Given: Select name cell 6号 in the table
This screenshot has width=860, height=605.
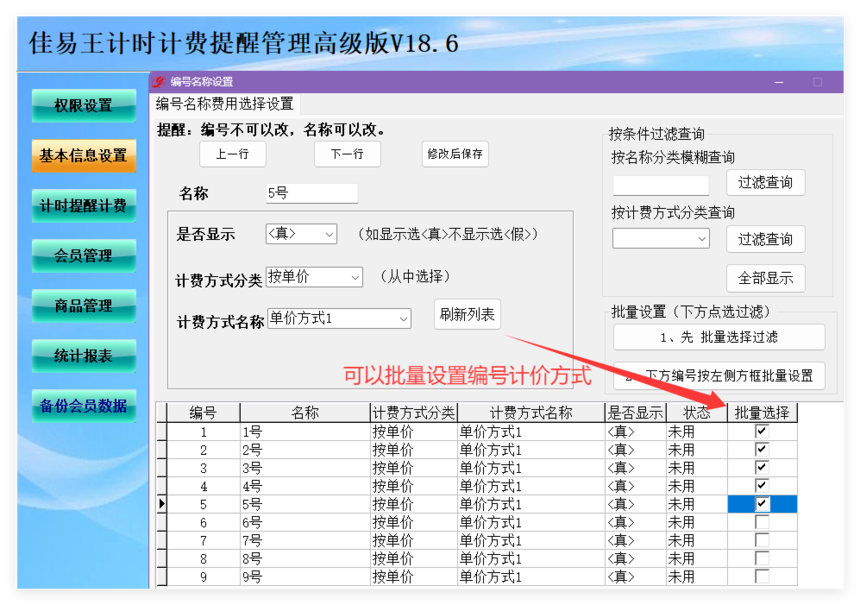Looking at the screenshot, I should pyautogui.click(x=305, y=522).
